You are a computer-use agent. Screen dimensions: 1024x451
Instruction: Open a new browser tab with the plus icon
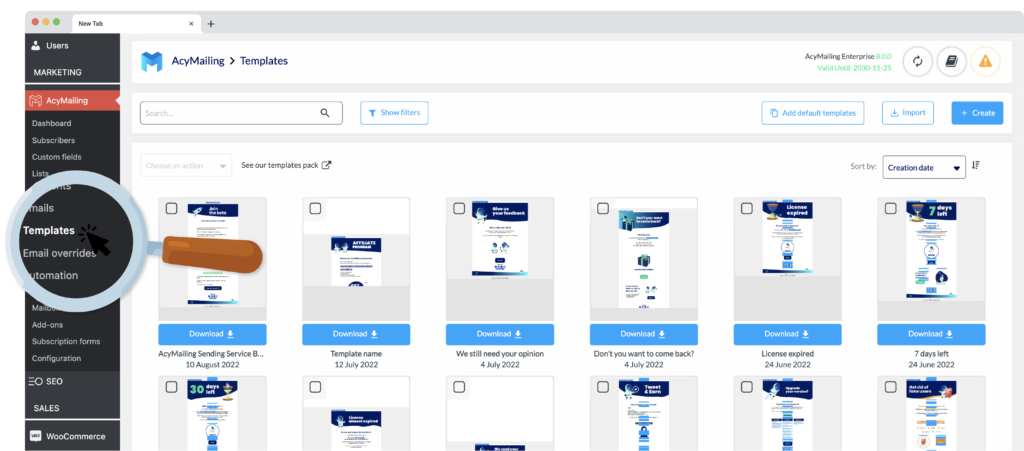210,23
